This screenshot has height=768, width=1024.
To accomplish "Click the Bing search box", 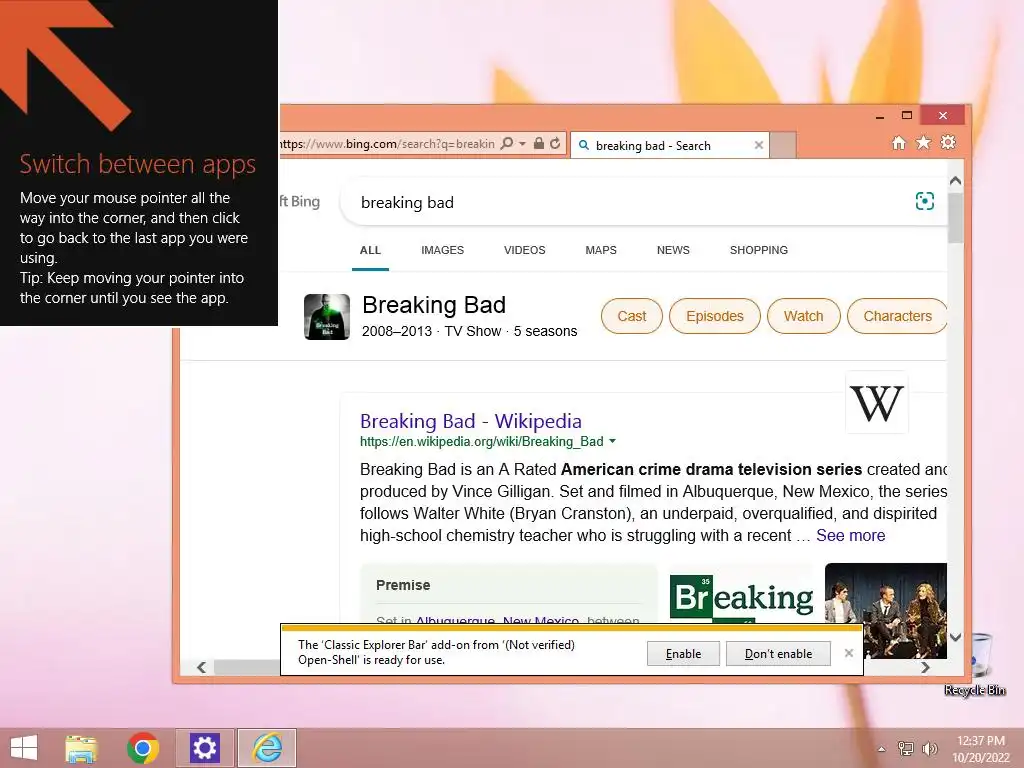I will [627, 202].
